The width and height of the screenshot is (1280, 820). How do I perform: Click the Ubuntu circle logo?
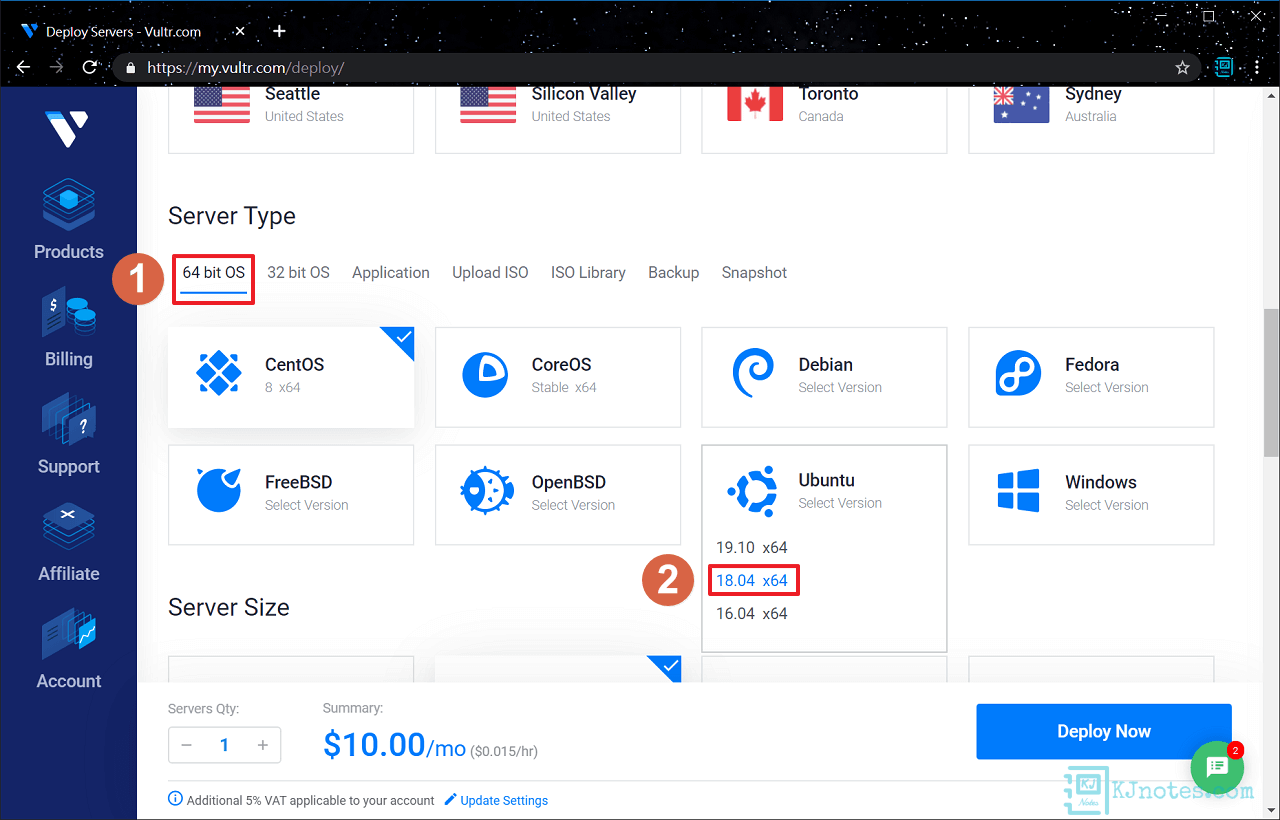[752, 490]
